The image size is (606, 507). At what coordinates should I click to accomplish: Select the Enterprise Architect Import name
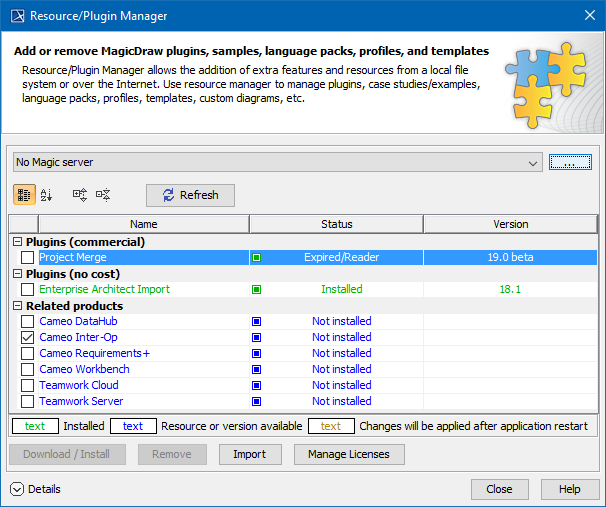(x=104, y=289)
